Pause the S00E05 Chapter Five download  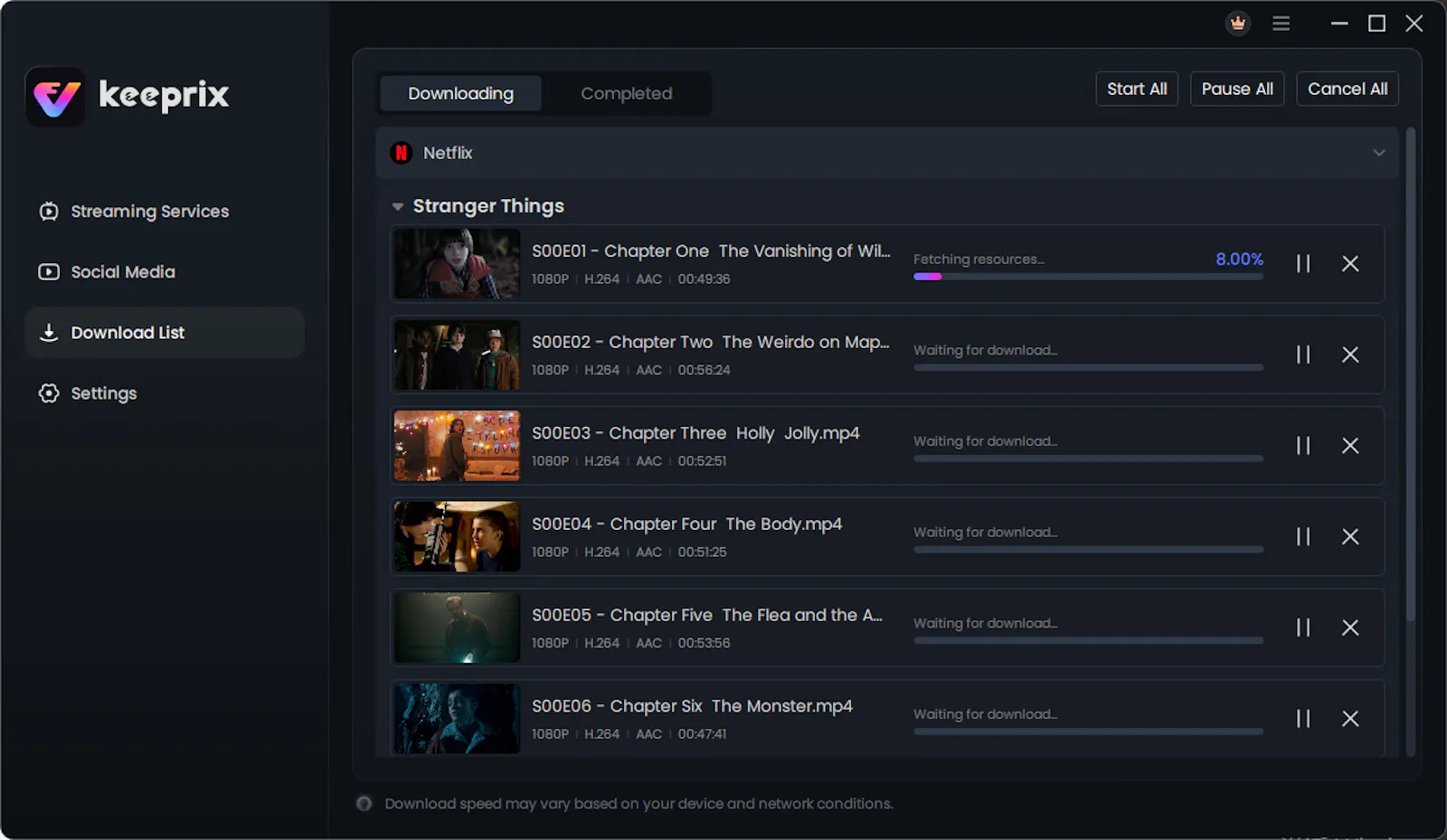pyautogui.click(x=1303, y=628)
